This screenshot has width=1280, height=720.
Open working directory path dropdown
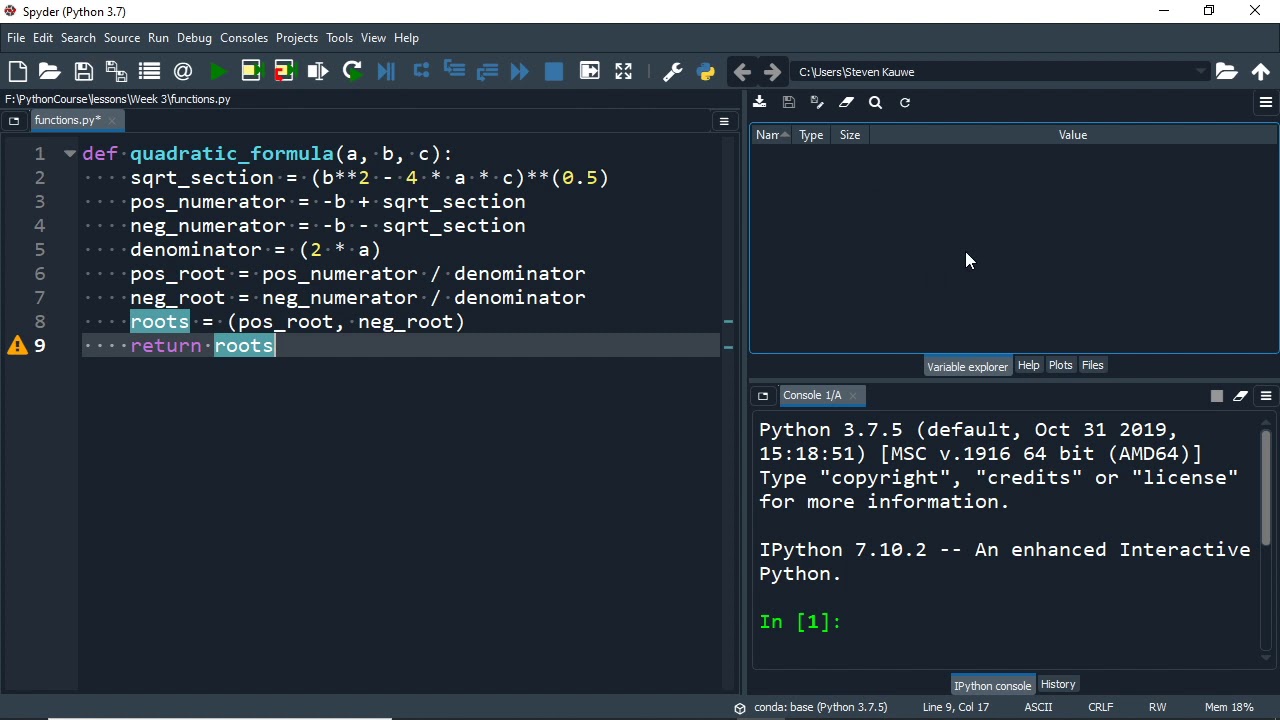[x=1201, y=72]
